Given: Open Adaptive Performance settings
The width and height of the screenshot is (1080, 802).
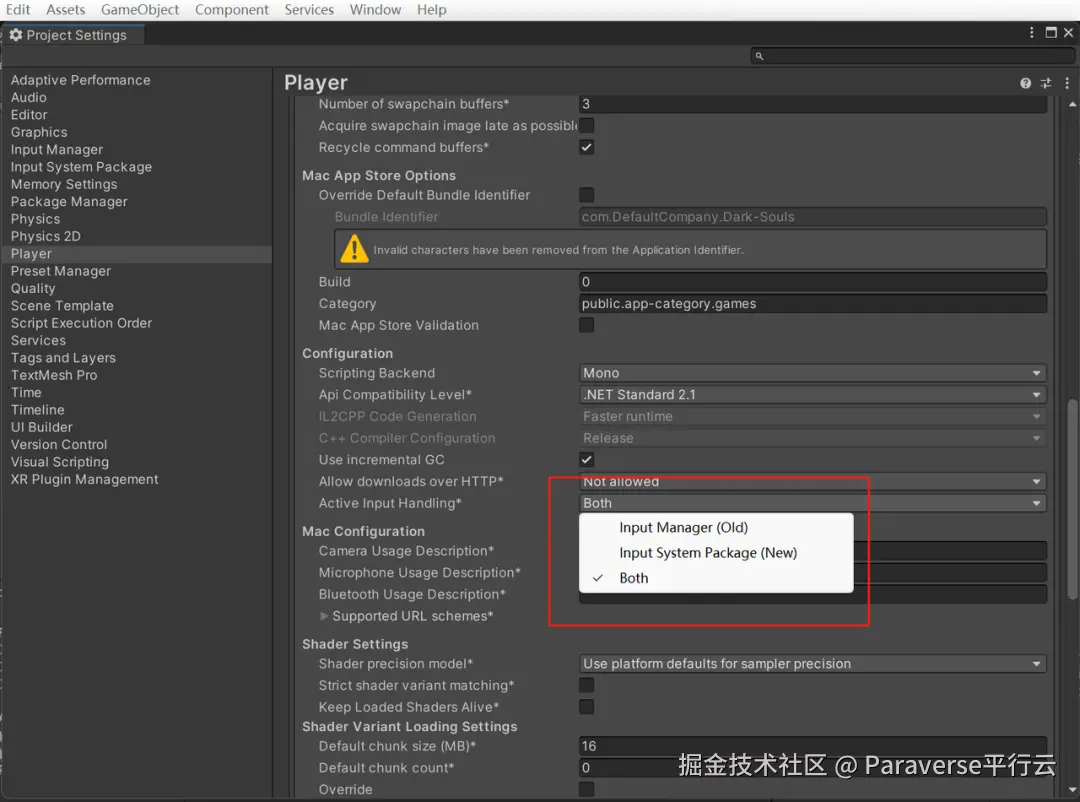Looking at the screenshot, I should [81, 80].
